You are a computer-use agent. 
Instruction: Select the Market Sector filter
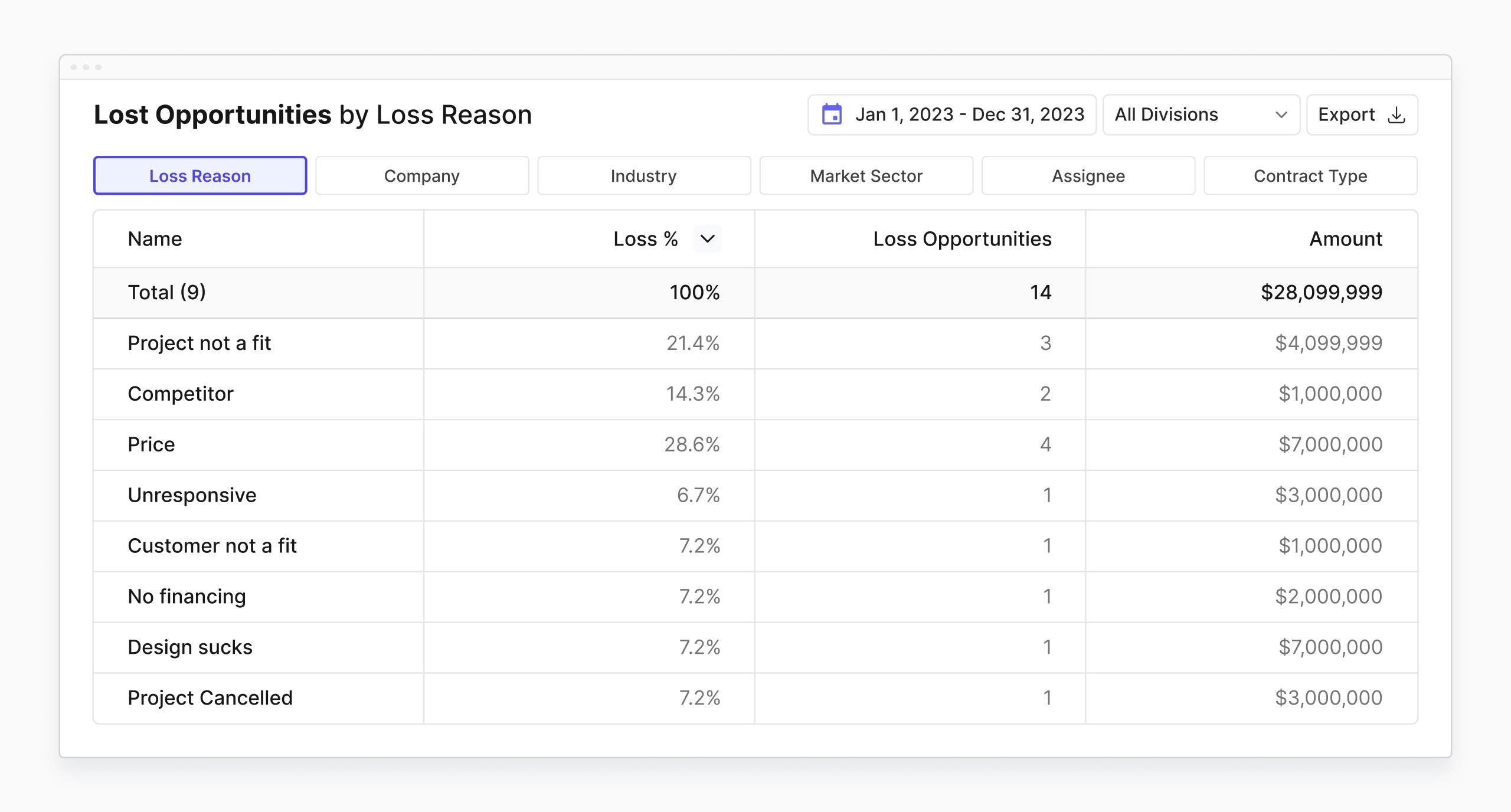[866, 175]
